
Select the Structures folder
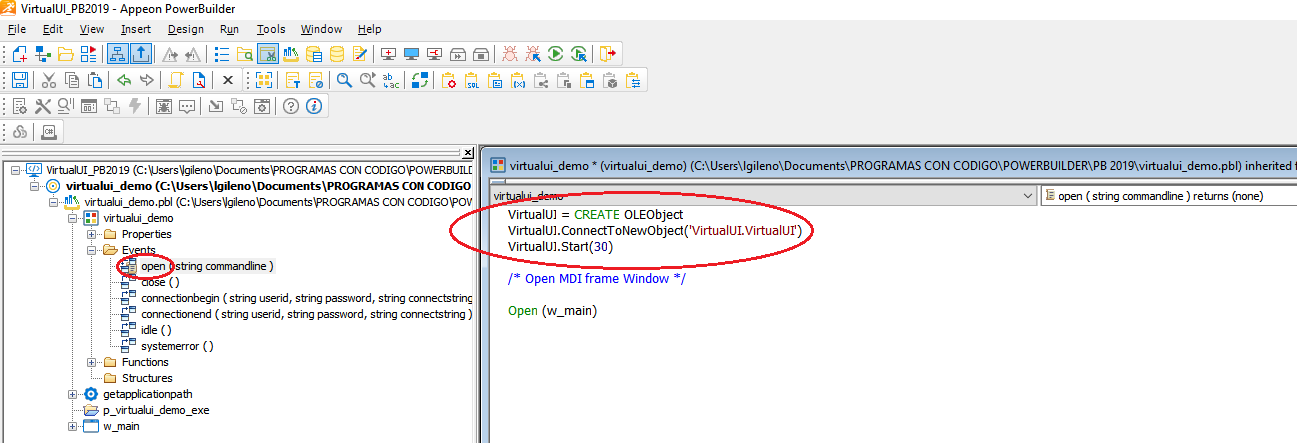[x=147, y=378]
